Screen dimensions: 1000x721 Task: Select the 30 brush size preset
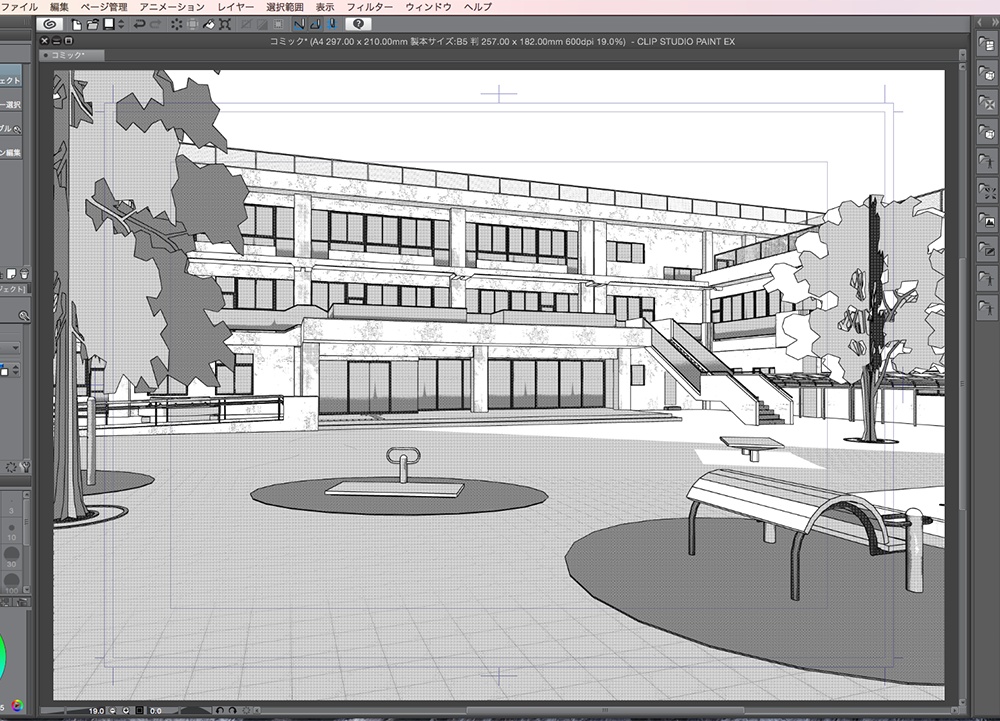pos(11,558)
